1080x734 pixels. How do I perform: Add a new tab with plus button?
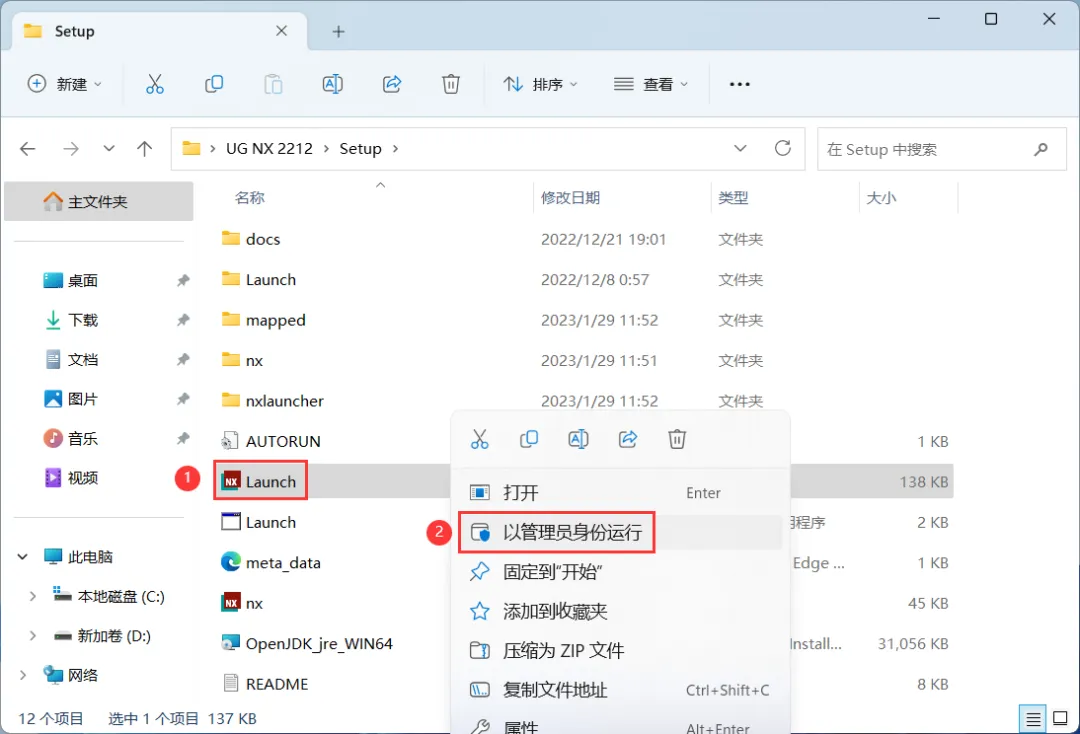338,32
